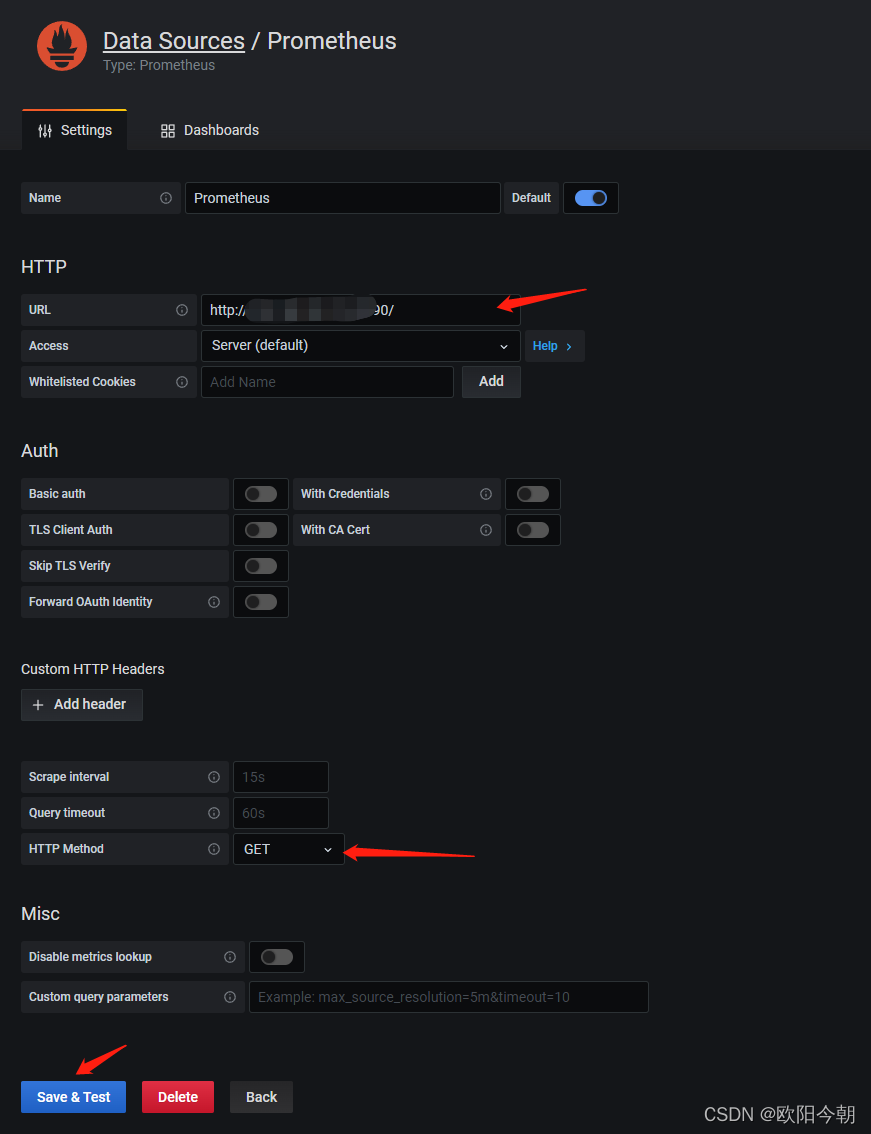Focus the Whitelisted Cookies Add Name field
Screen dimensions: 871x1134
[327, 382]
